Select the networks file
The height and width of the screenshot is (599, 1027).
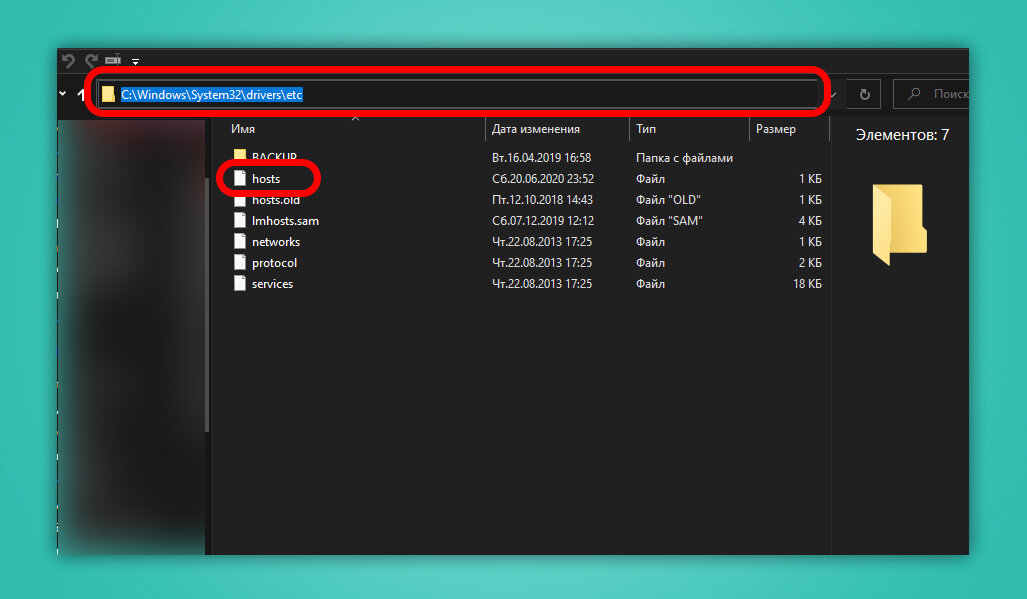(276, 242)
